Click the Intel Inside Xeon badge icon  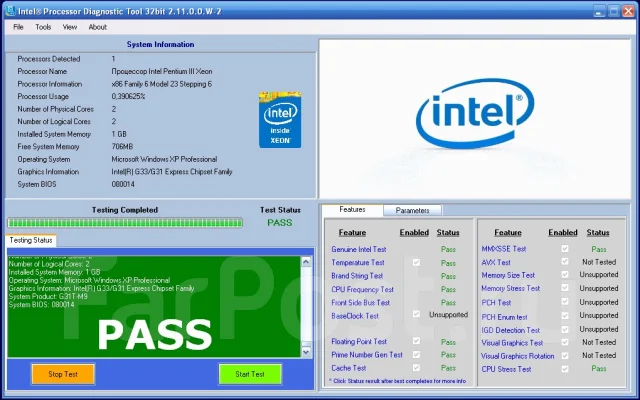pyautogui.click(x=280, y=120)
